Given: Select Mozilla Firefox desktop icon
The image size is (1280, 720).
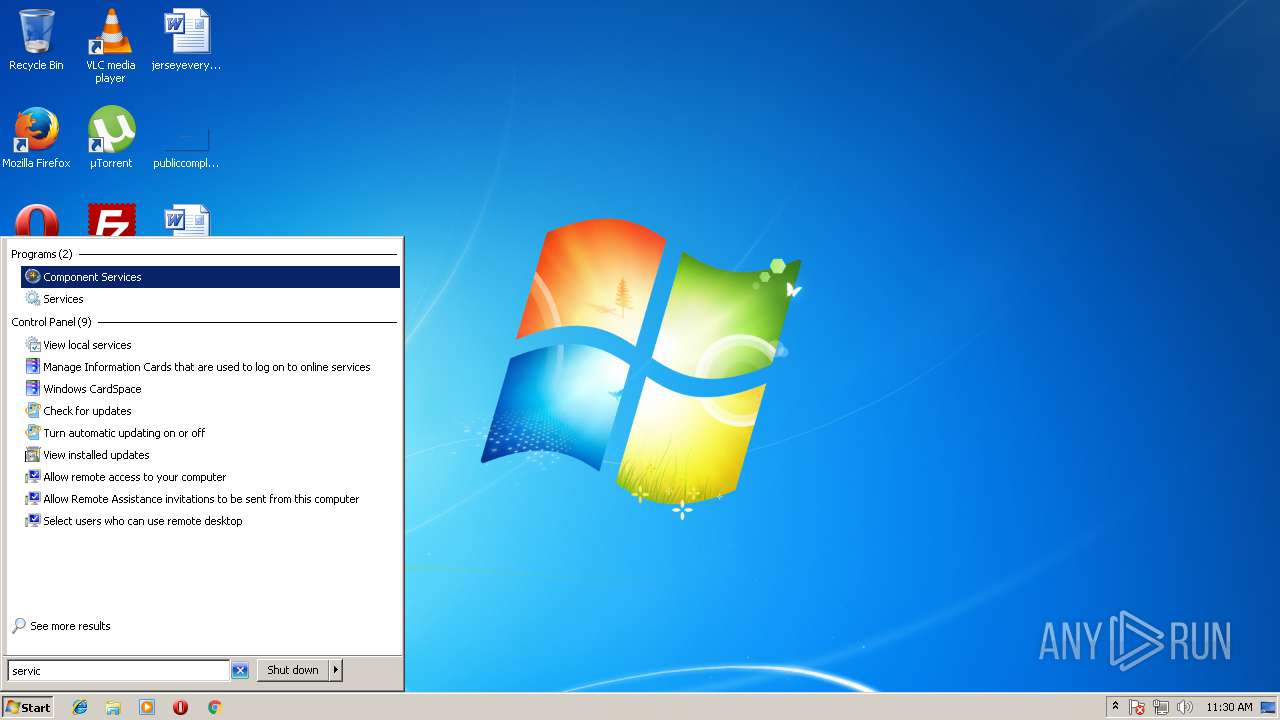Looking at the screenshot, I should click(36, 138).
